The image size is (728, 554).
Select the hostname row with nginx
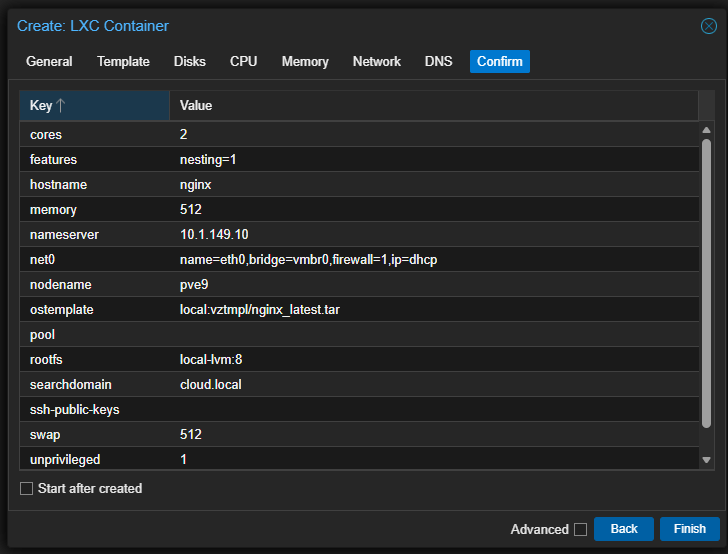click(360, 185)
